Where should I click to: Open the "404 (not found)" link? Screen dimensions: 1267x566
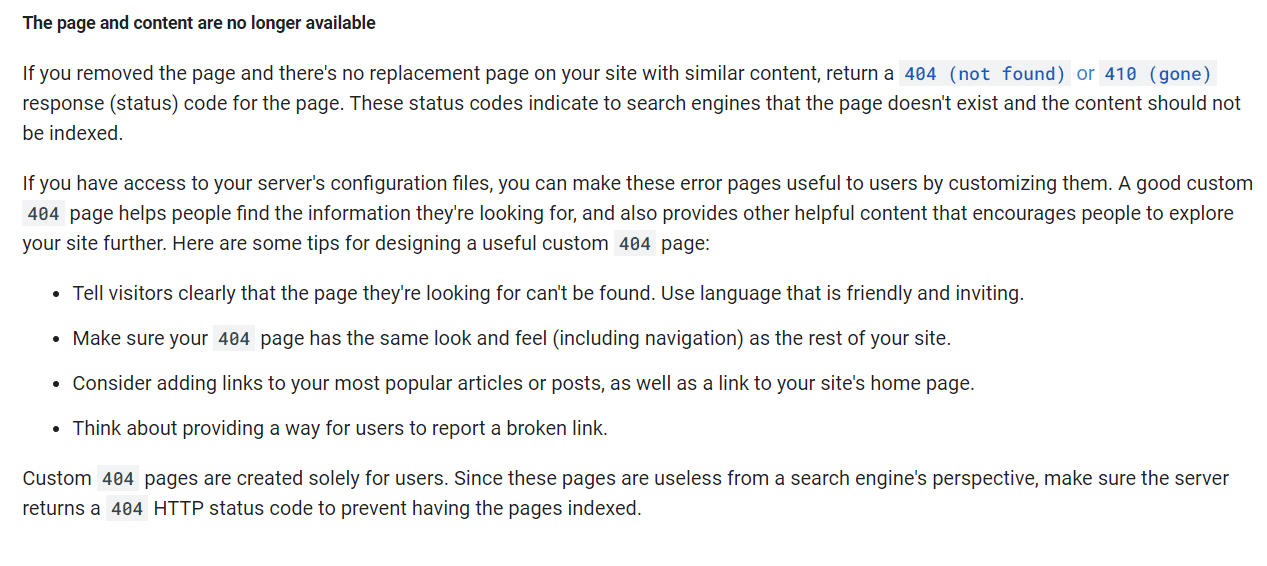pyautogui.click(x=984, y=74)
